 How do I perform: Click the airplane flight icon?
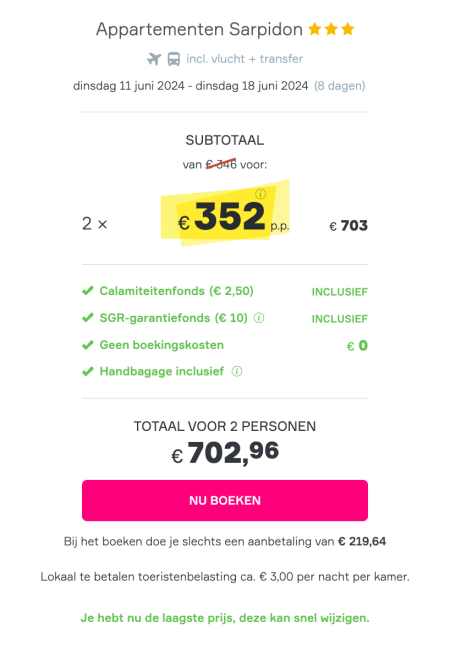[154, 59]
